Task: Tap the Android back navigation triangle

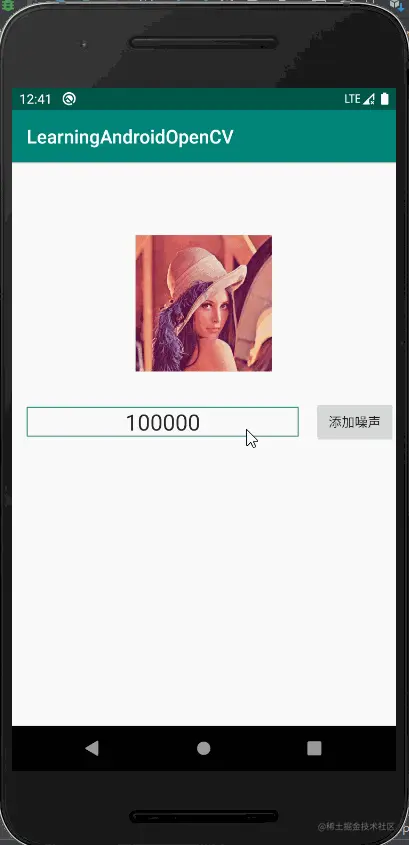Action: [x=92, y=747]
